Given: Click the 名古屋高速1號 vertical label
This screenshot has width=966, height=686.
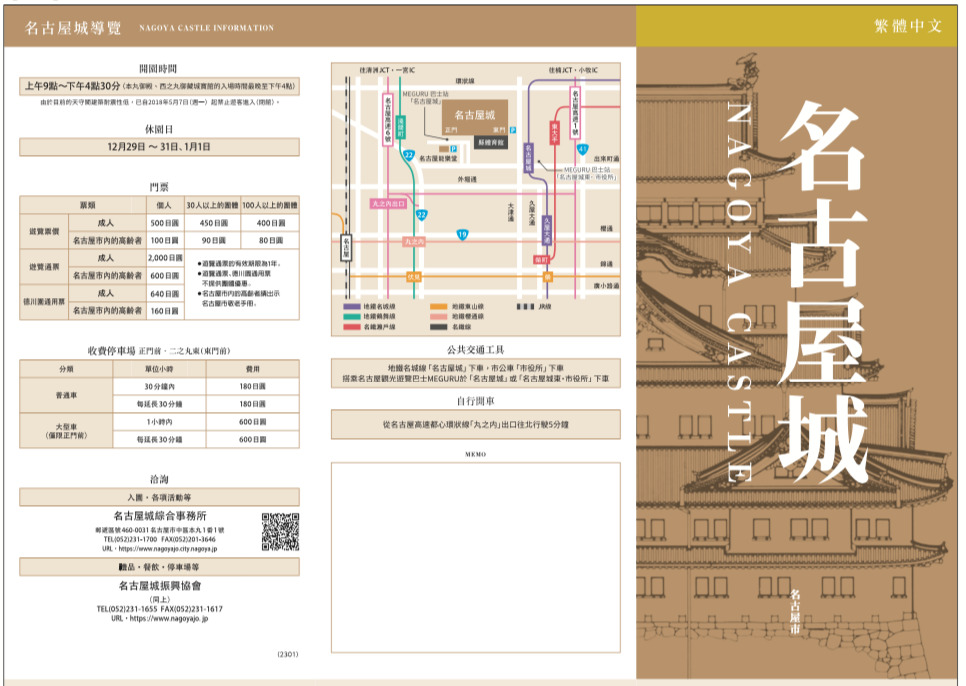Looking at the screenshot, I should click(576, 112).
